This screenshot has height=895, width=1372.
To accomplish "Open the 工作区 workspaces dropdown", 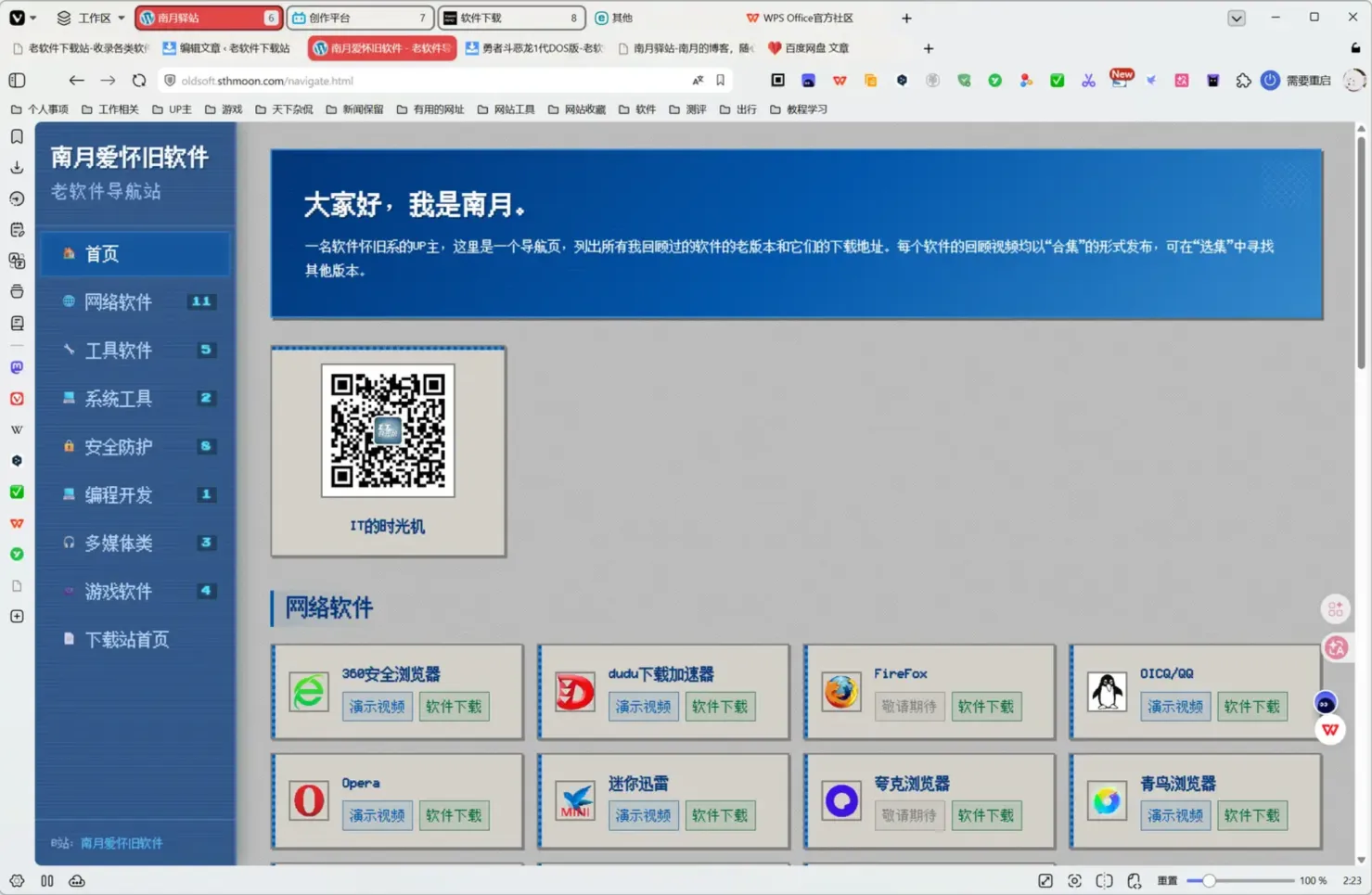I will (90, 18).
